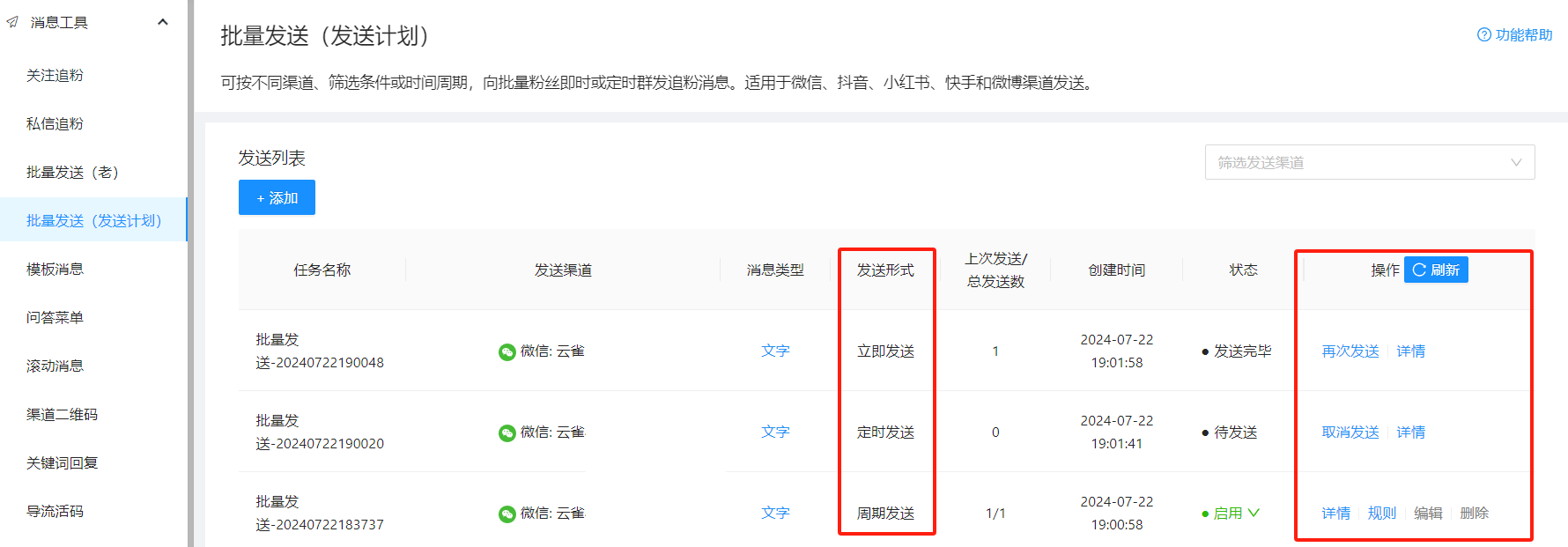The height and width of the screenshot is (547, 1568).
Task: Open the 筛选发送渠道 dropdown
Action: (1369, 162)
